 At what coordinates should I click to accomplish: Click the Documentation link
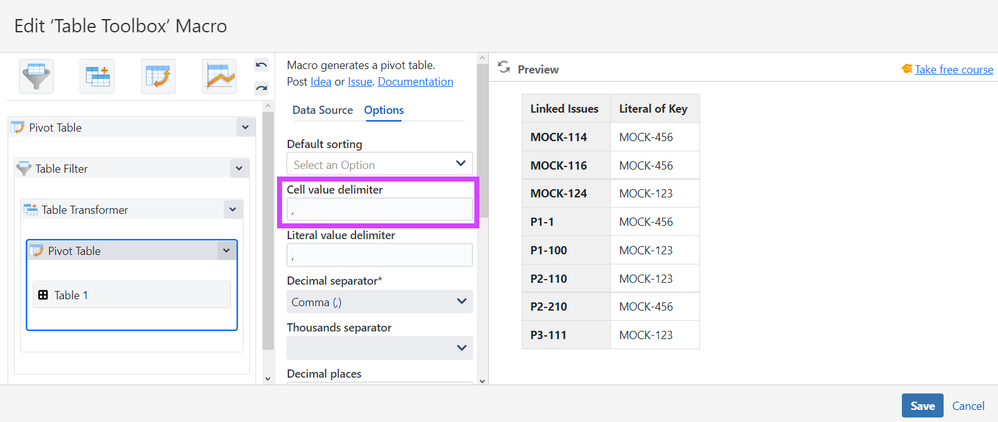(x=415, y=81)
